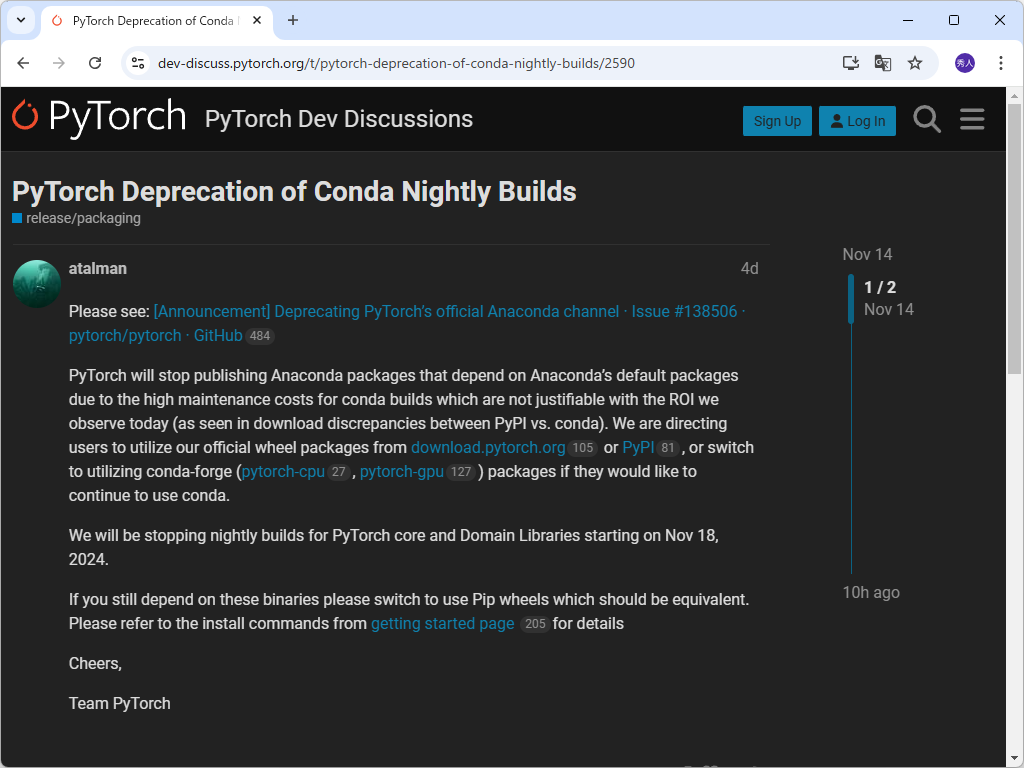Viewport: 1024px width, 768px height.
Task: Open atalman's user profile name
Action: (x=98, y=268)
